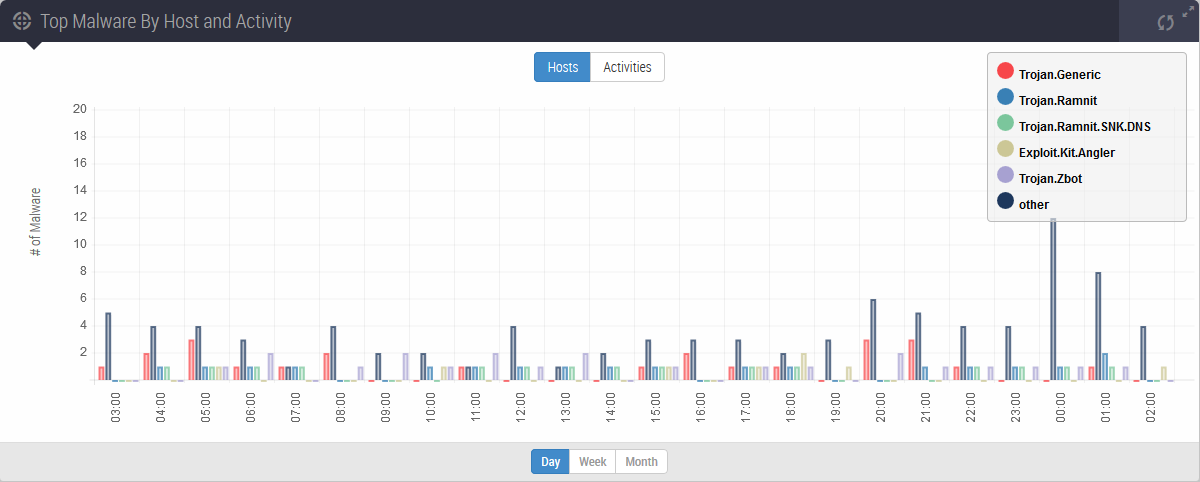Click the navy 'other' color dot
The image size is (1200, 482).
point(1006,201)
